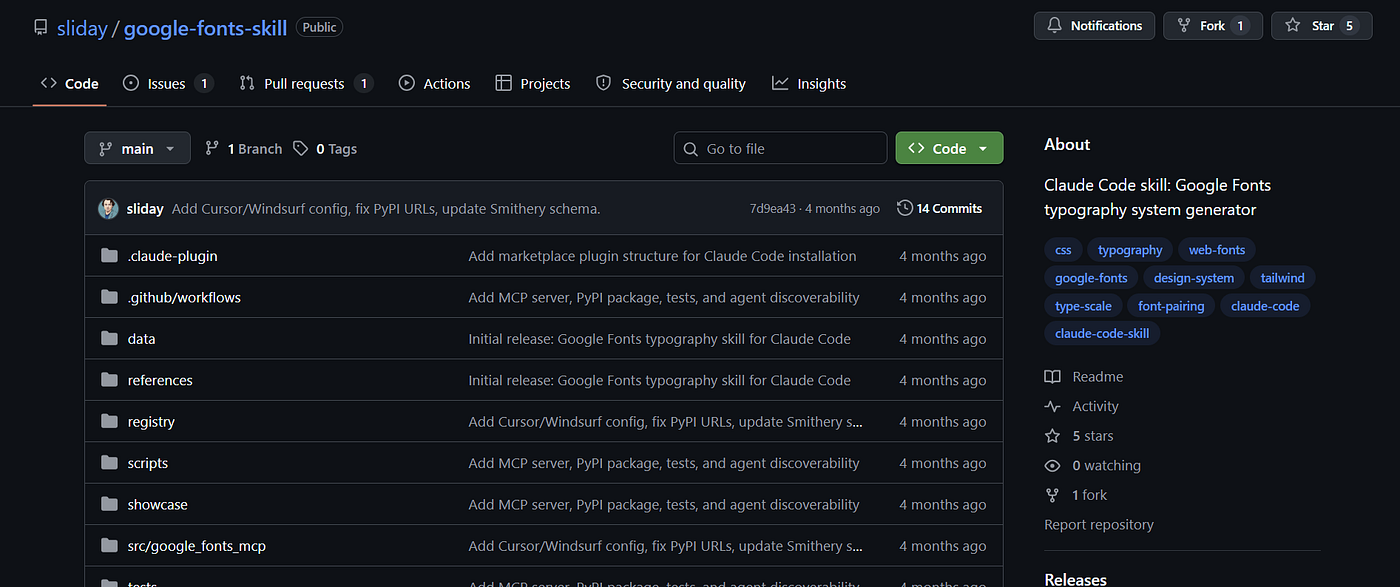
Task: Open the google-fonts-skill repository link
Action: 205,28
